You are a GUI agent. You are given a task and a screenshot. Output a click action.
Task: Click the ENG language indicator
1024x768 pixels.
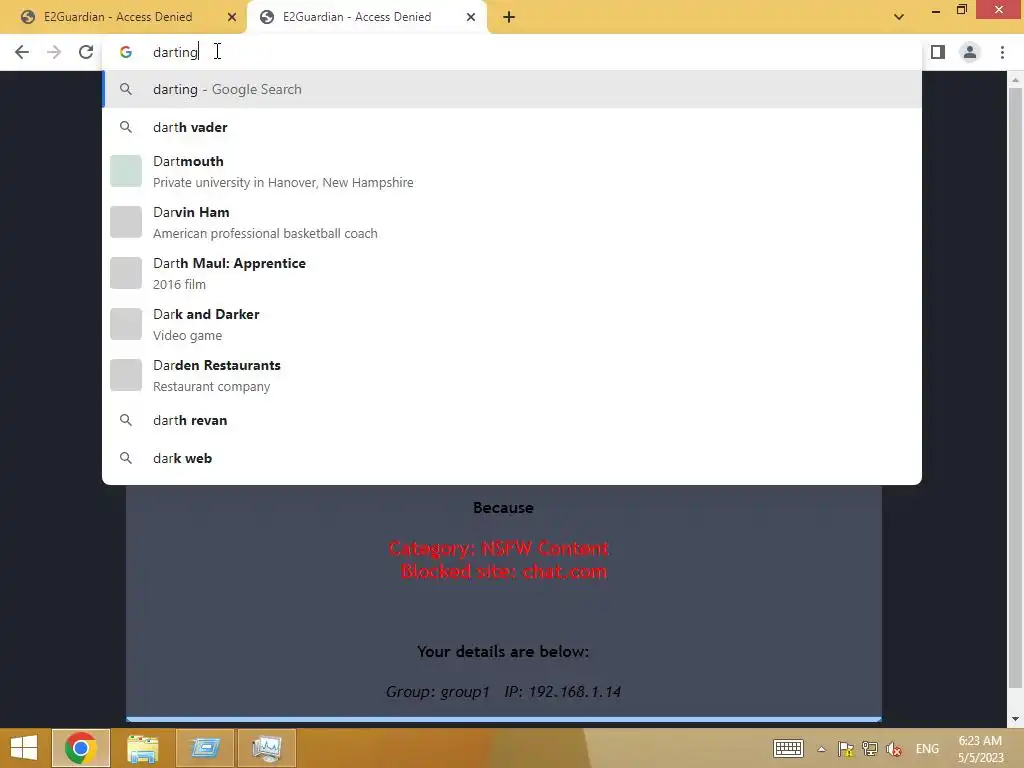tap(927, 749)
